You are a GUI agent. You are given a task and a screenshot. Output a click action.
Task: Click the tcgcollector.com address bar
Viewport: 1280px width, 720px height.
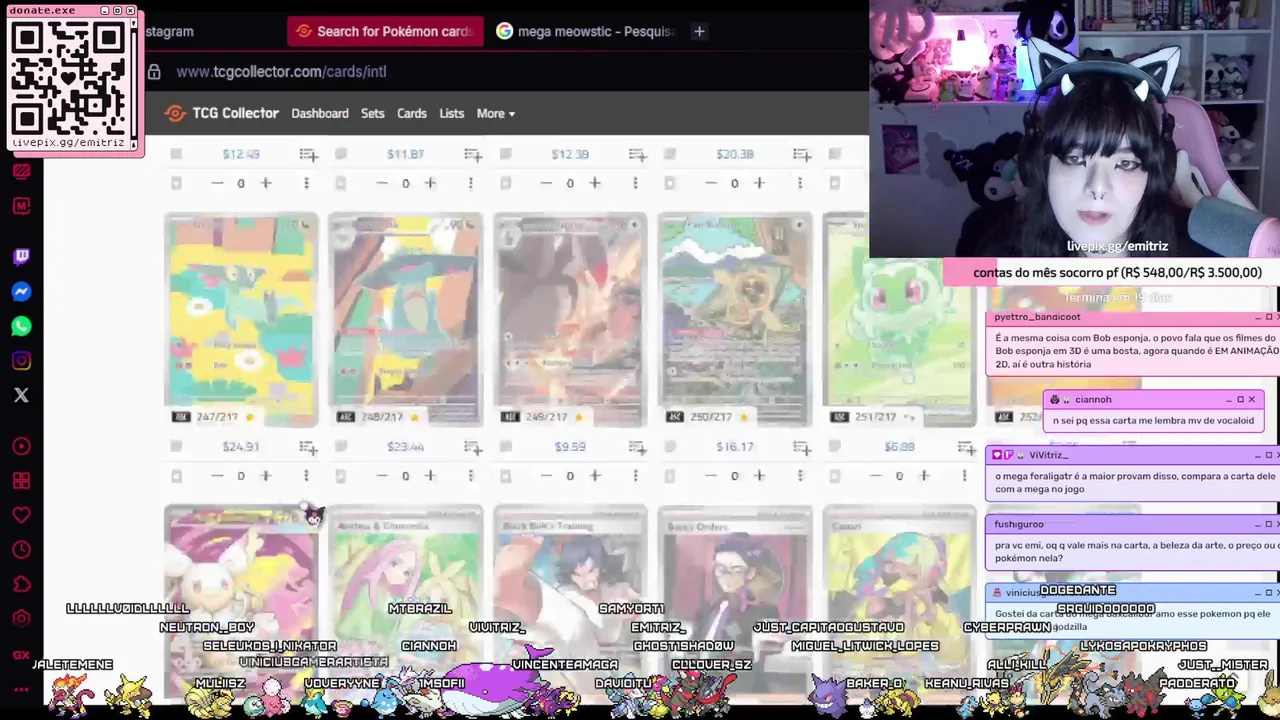click(x=281, y=71)
